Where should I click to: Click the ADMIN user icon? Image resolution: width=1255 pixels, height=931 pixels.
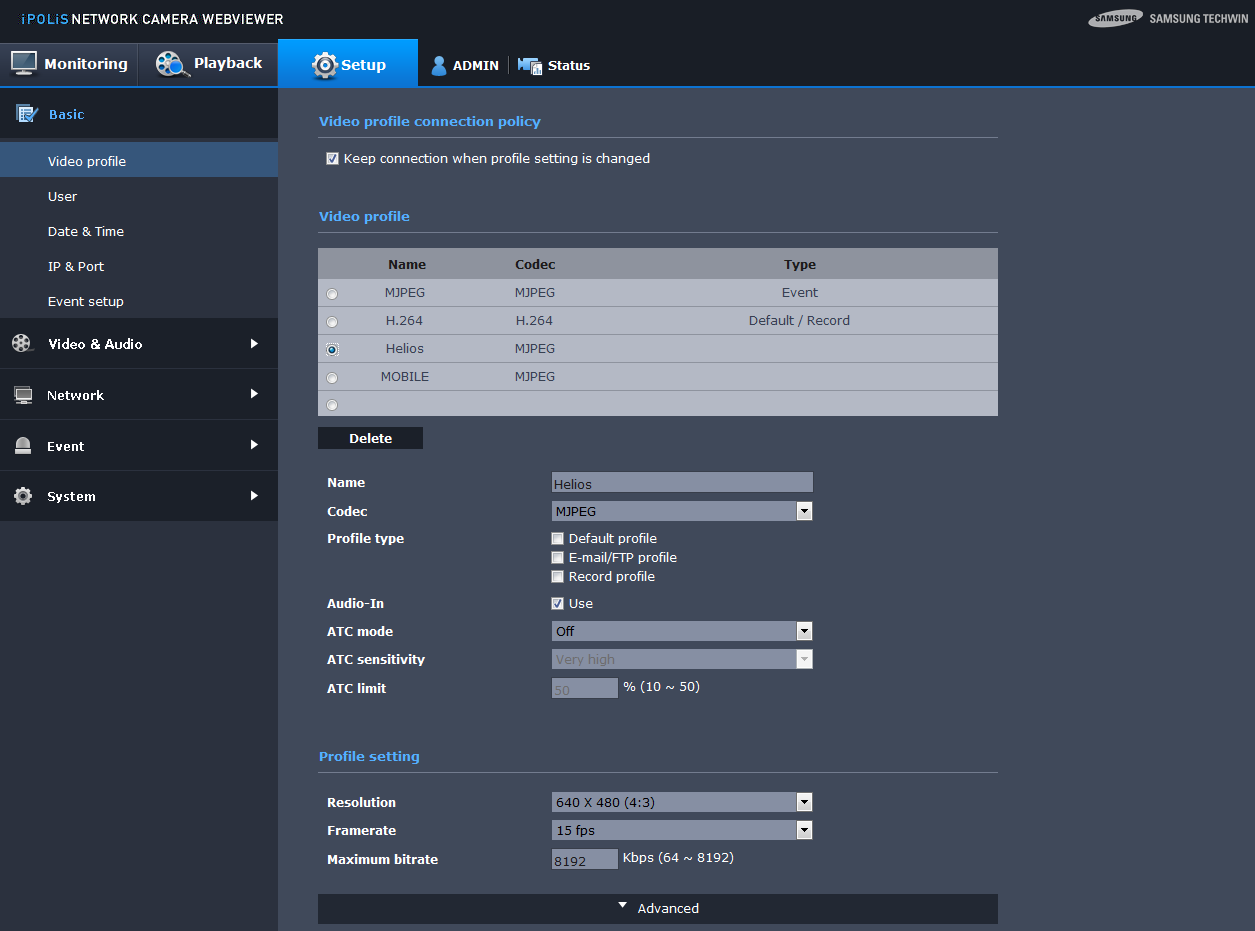438,66
